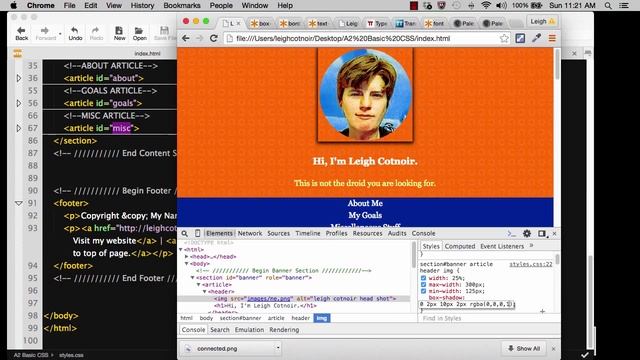The height and width of the screenshot is (360, 640).
Task: Open the Timeline tab in DevTools
Action: (x=308, y=233)
